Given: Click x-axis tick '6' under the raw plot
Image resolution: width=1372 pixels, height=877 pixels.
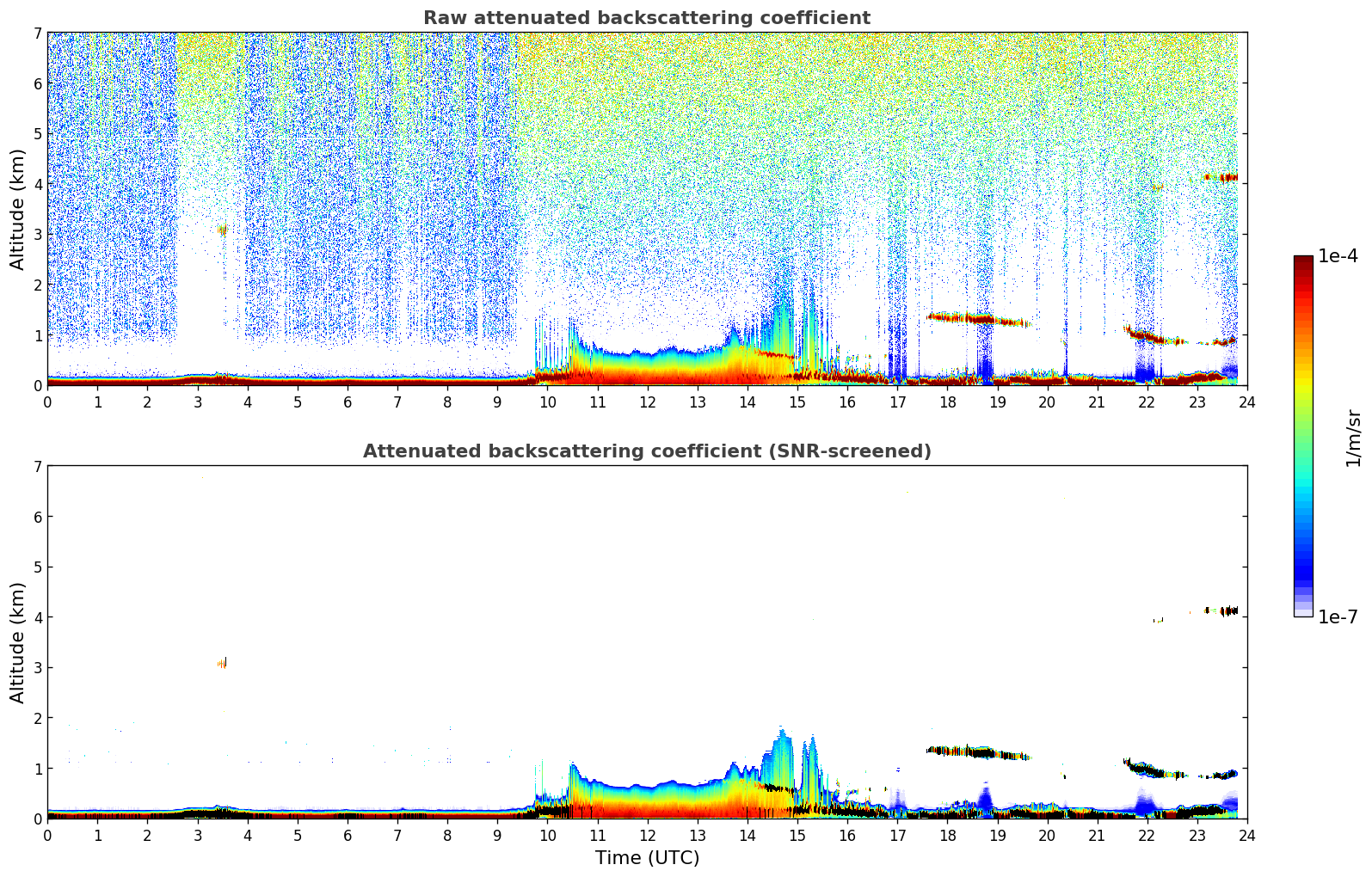Looking at the screenshot, I should pos(348,402).
